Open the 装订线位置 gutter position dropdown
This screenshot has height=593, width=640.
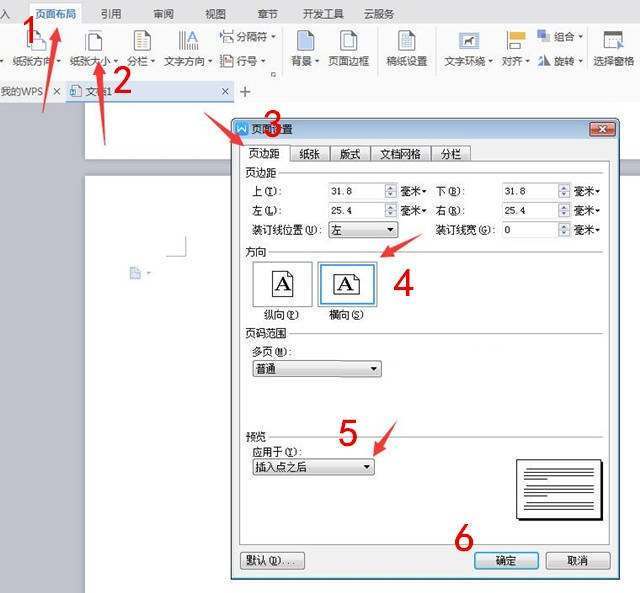pos(363,230)
